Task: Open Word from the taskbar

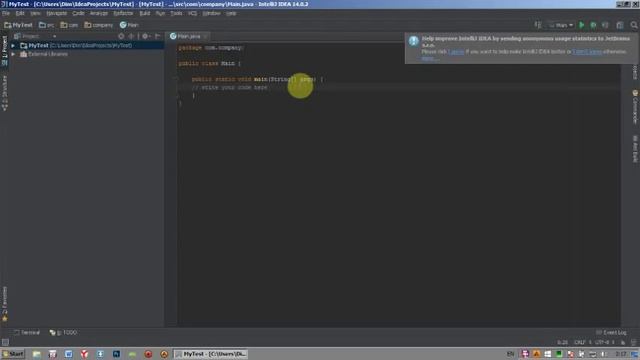Action: click(x=68, y=354)
